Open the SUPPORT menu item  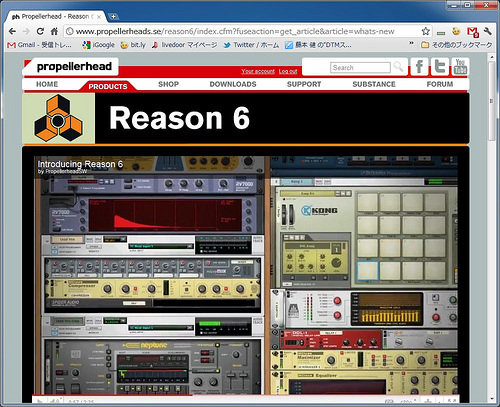coord(304,84)
